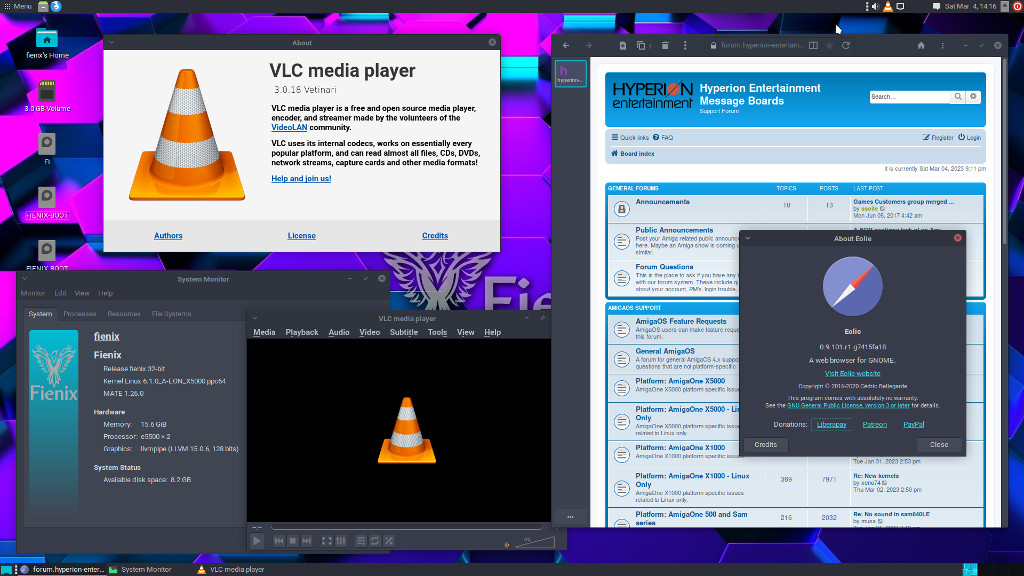Open Playback menu in VLC player
The image size is (1024, 576).
(302, 332)
